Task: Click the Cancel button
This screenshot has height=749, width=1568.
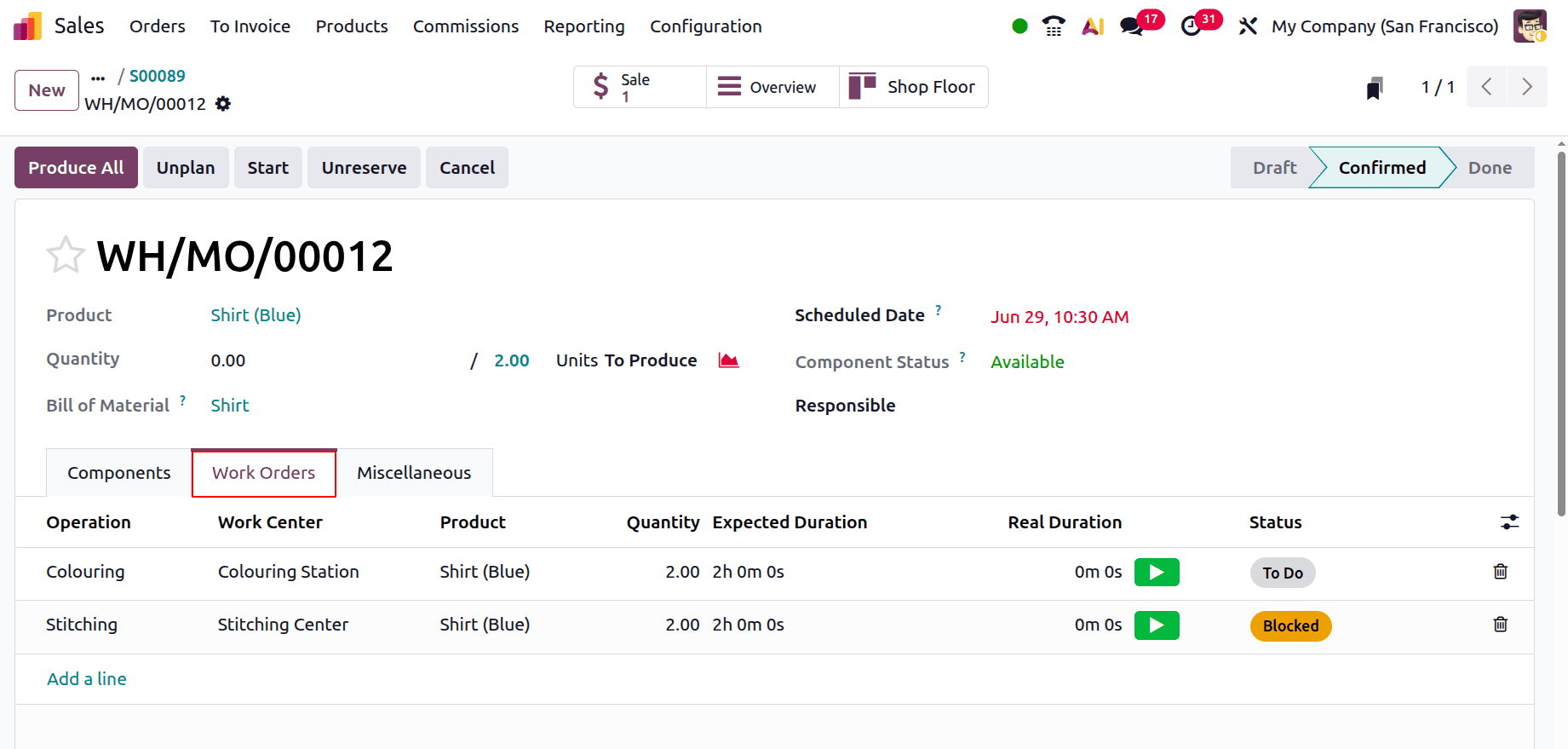Action: click(467, 168)
